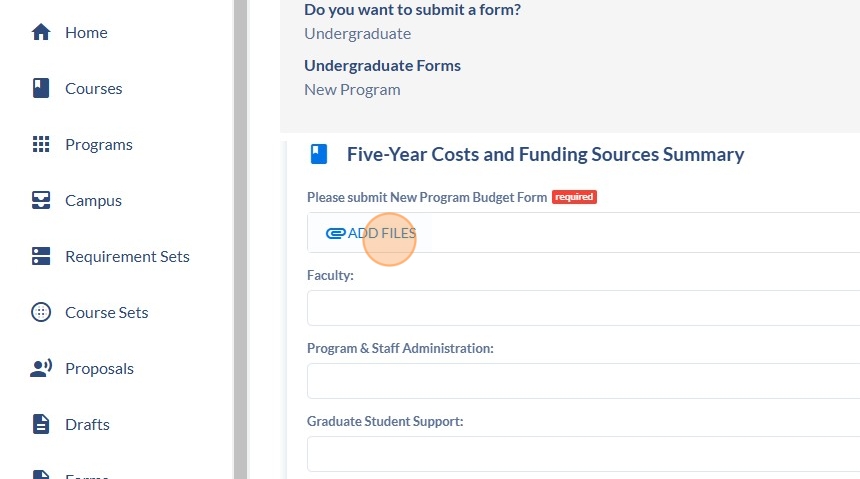Click the paperclip icon beside Add Files
Viewport: 860px width, 479px height.
[335, 234]
